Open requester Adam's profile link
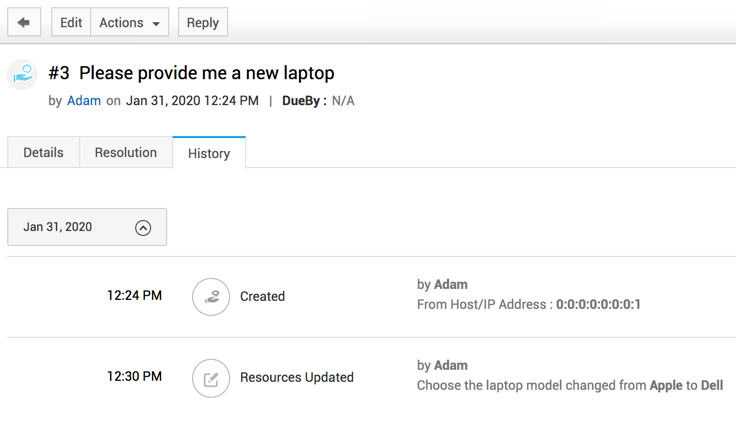Screen dimensions: 736x436 pos(84,100)
